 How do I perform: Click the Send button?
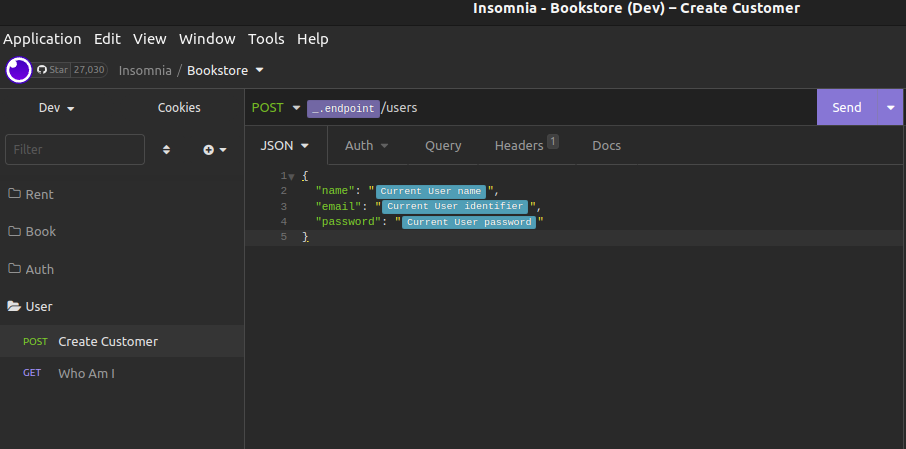pyautogui.click(x=846, y=107)
